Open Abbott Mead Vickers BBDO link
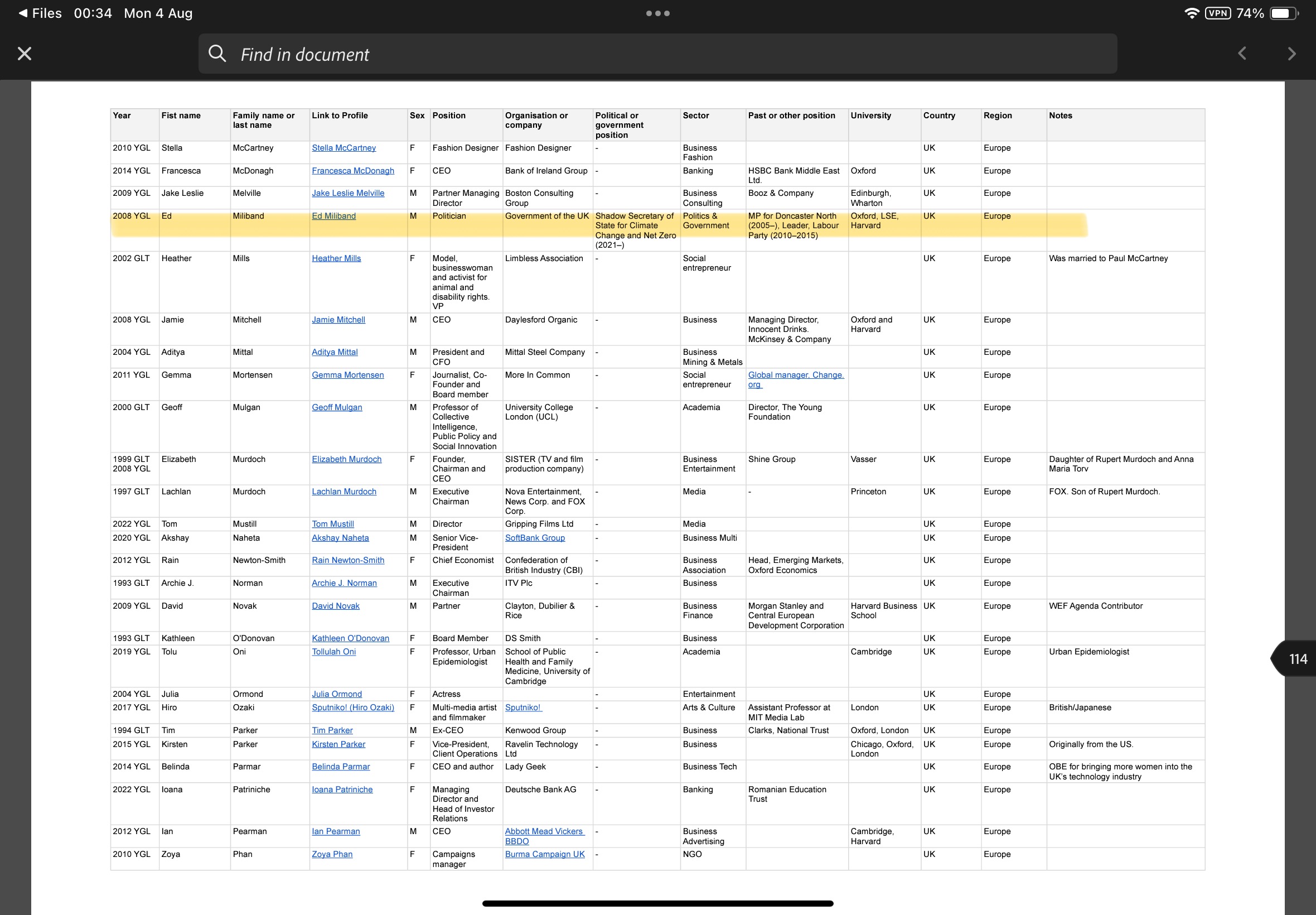This screenshot has width=1316, height=915. coord(545,836)
